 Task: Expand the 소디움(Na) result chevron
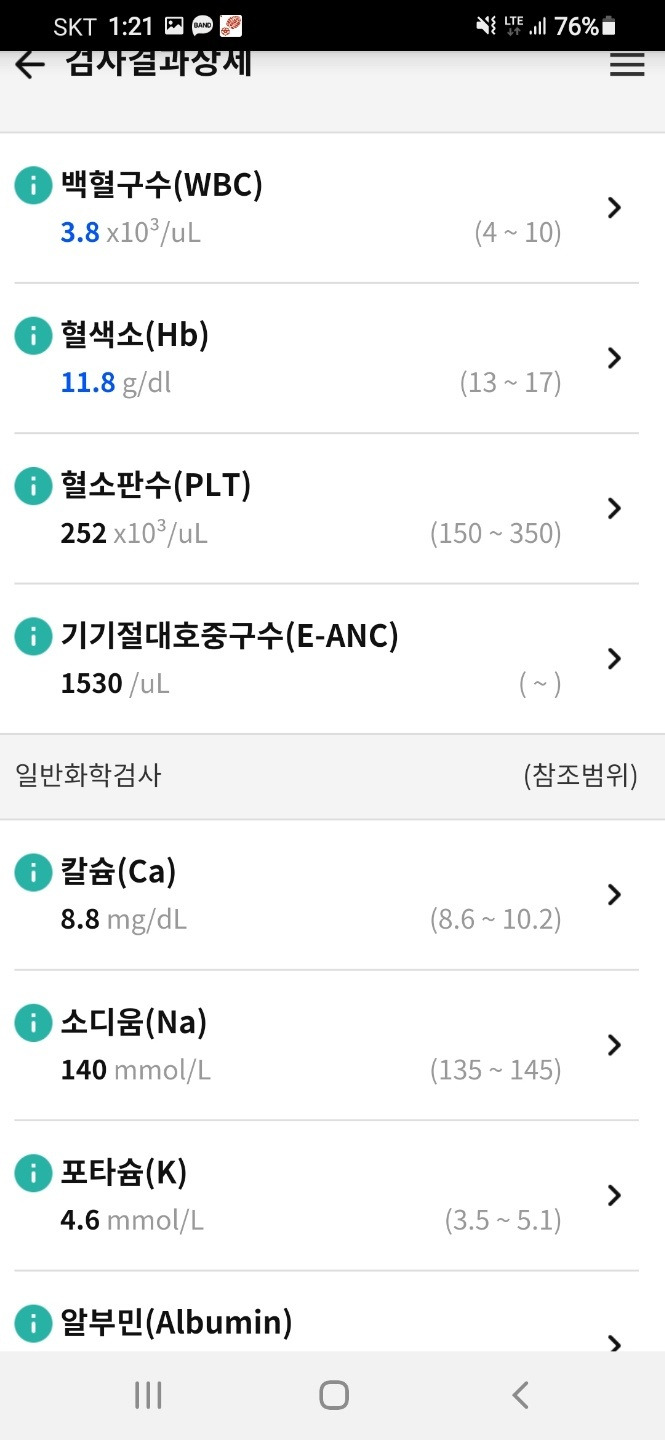[614, 1044]
